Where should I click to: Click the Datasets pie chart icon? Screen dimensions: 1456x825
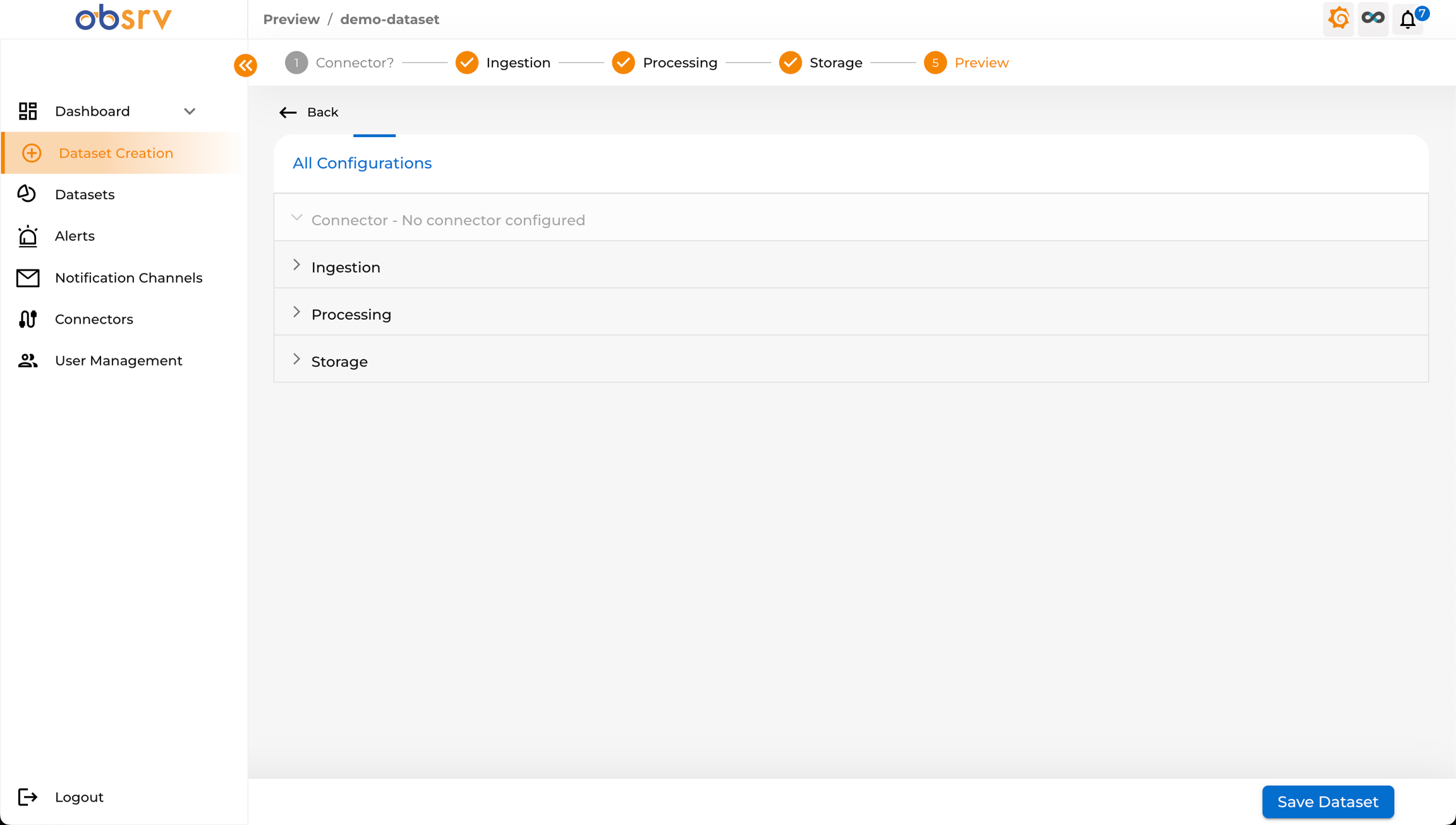pyautogui.click(x=27, y=194)
